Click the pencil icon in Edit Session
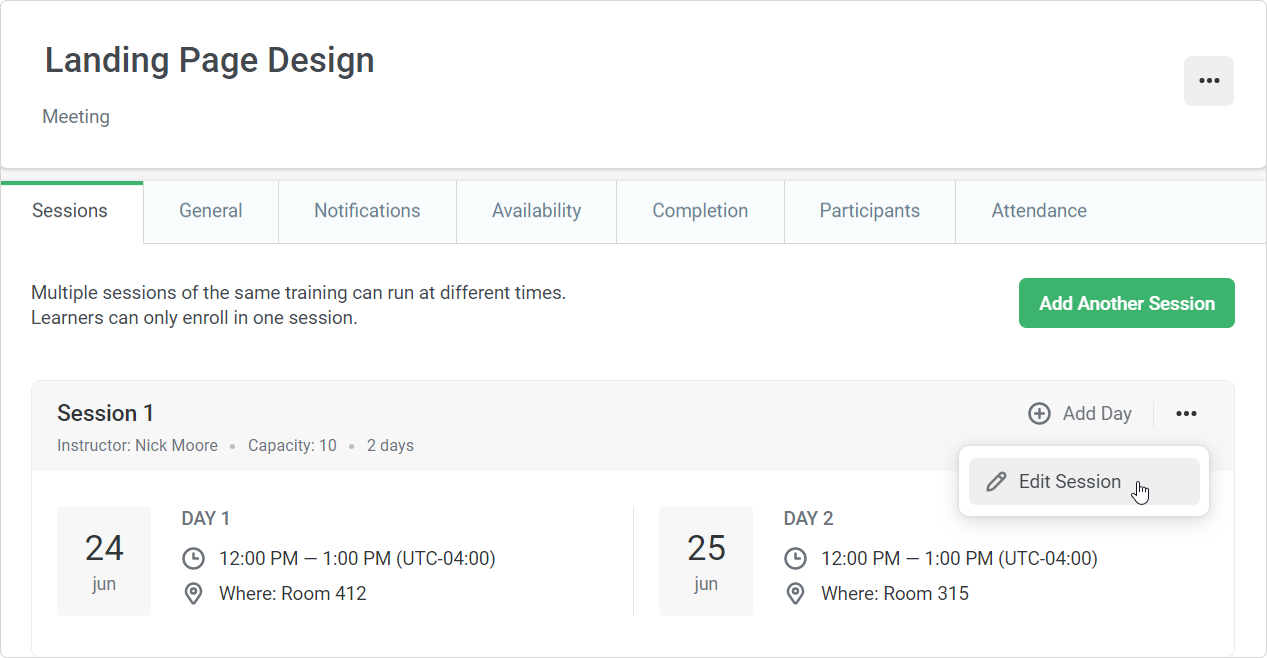 point(996,482)
